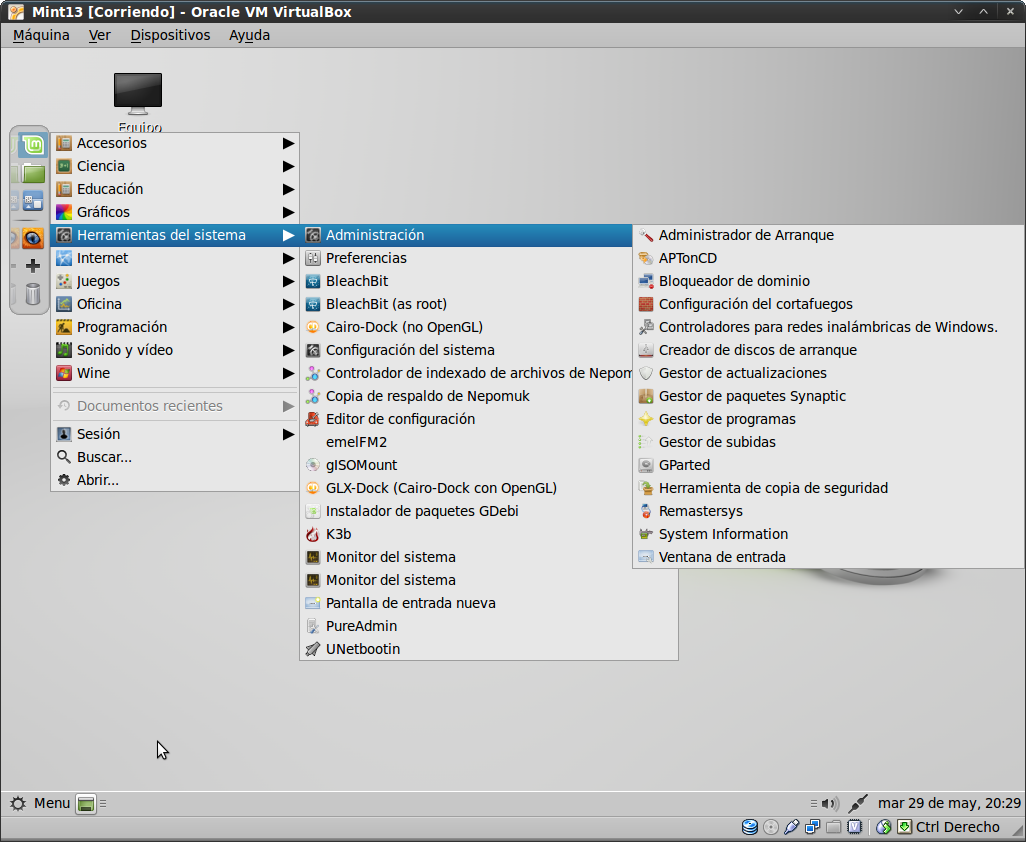Click the date and time clock
This screenshot has width=1026, height=842.
pyautogui.click(x=948, y=803)
